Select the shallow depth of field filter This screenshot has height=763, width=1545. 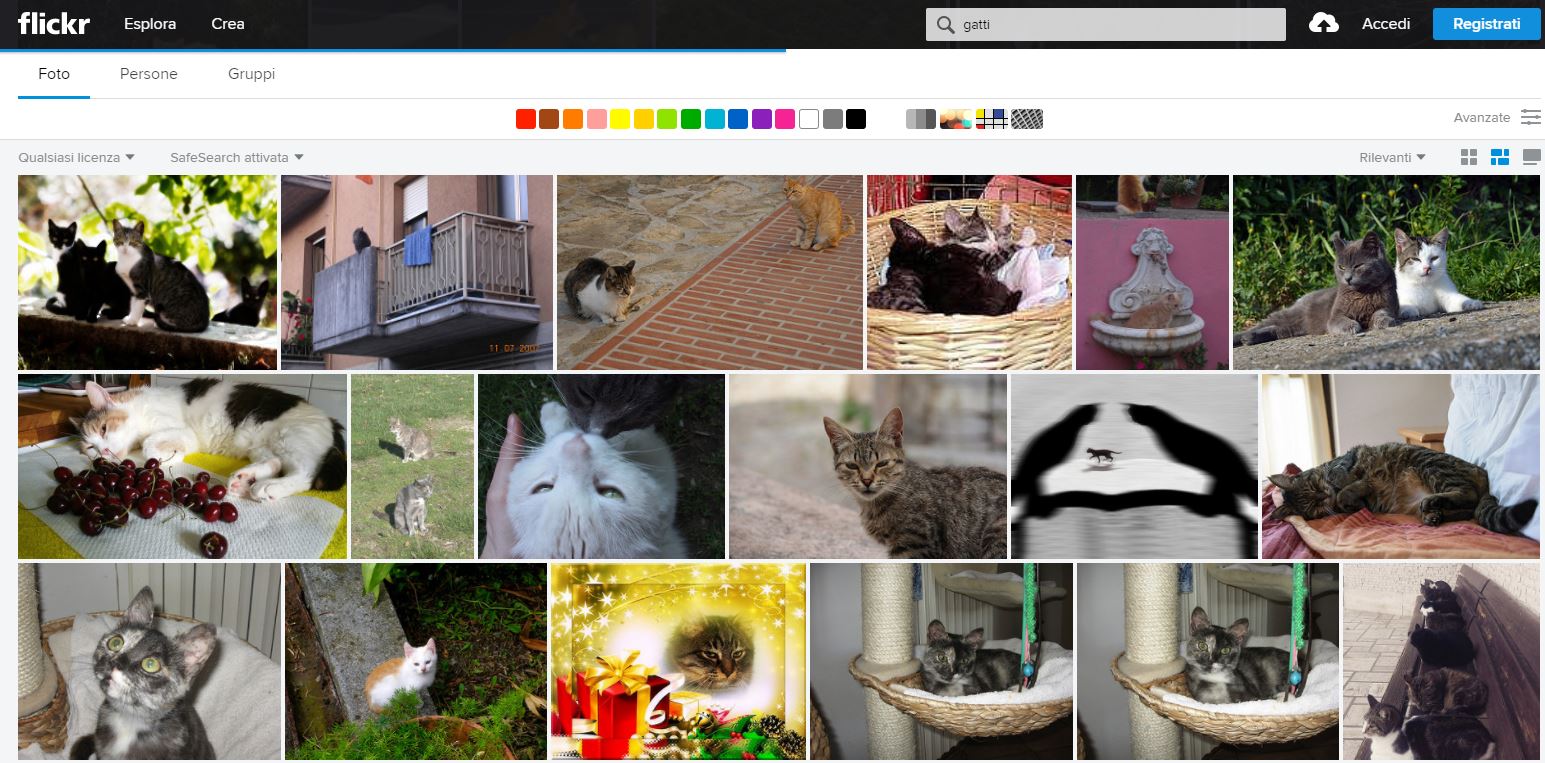point(955,119)
